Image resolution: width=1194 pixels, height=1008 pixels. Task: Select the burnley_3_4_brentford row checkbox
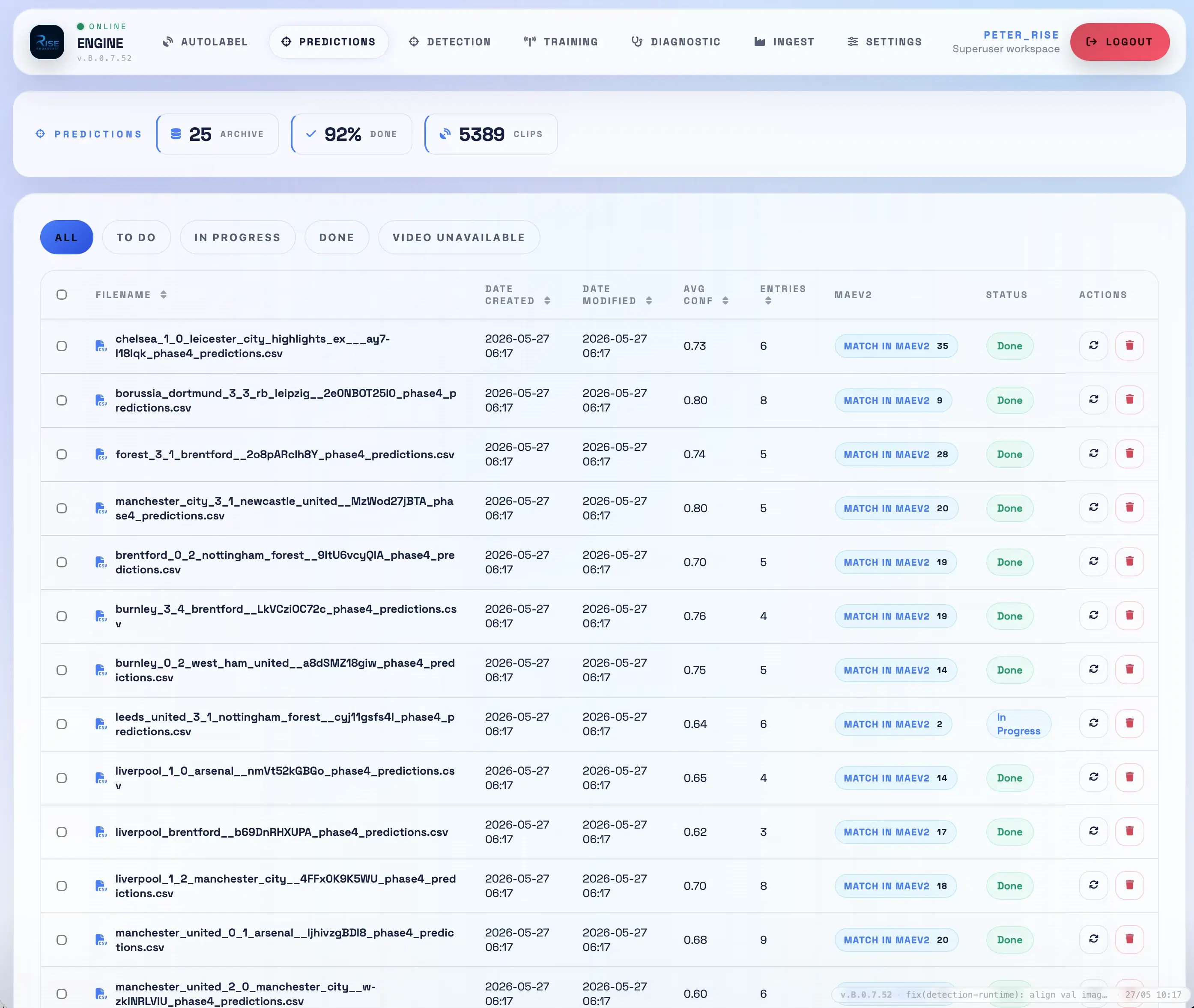click(x=62, y=617)
